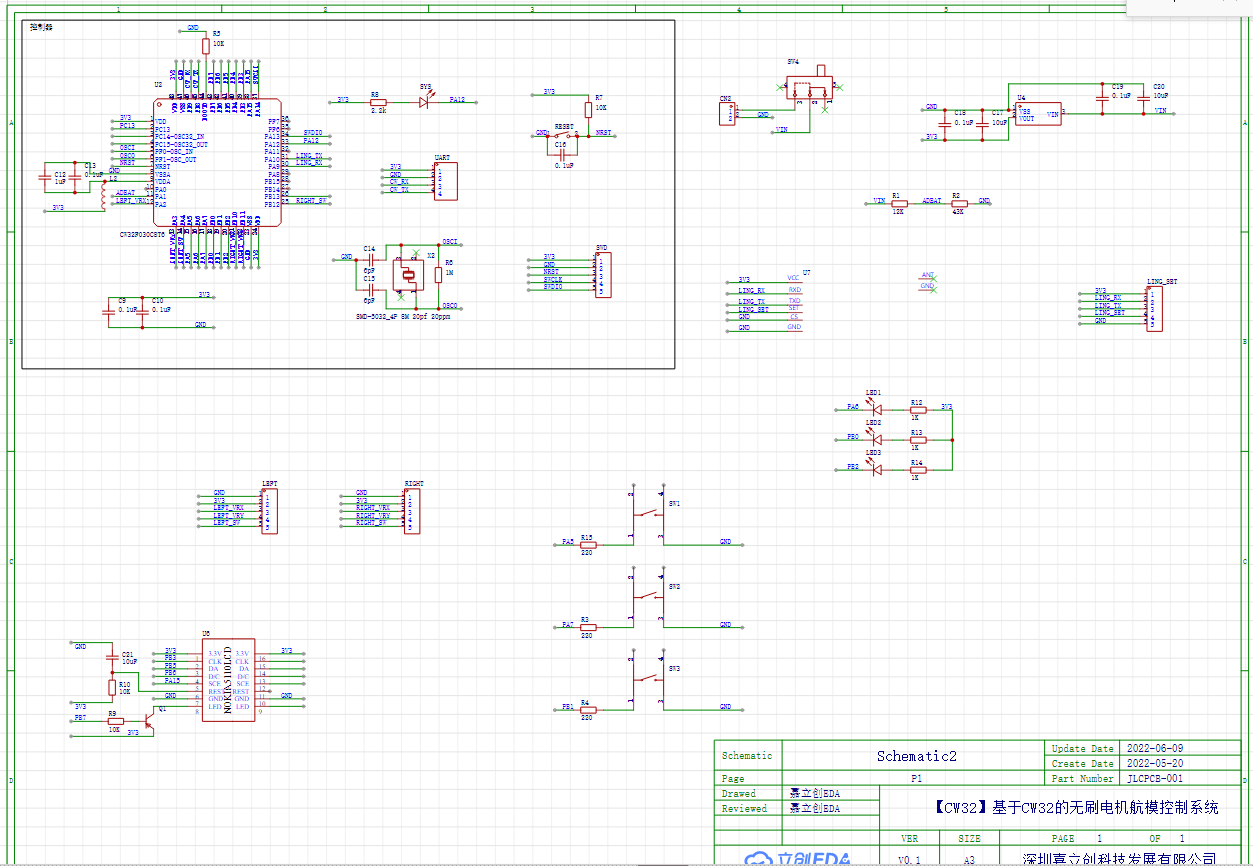
Task: Select the UART connector header
Action: click(x=445, y=181)
